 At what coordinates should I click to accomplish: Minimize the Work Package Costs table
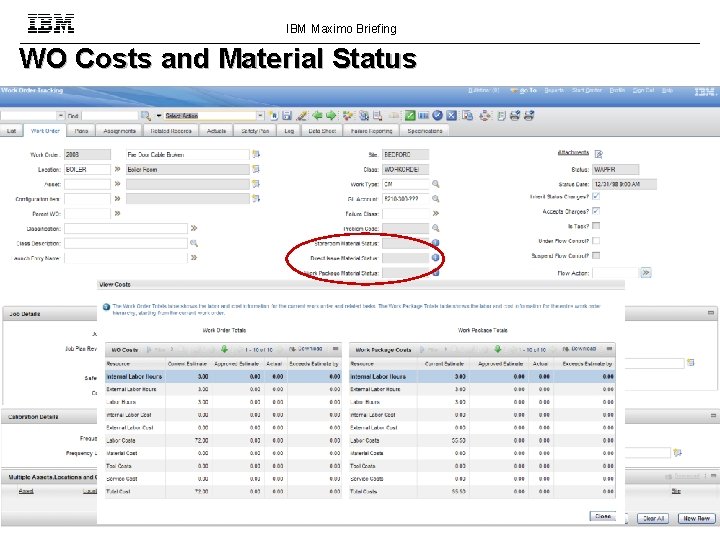609,349
